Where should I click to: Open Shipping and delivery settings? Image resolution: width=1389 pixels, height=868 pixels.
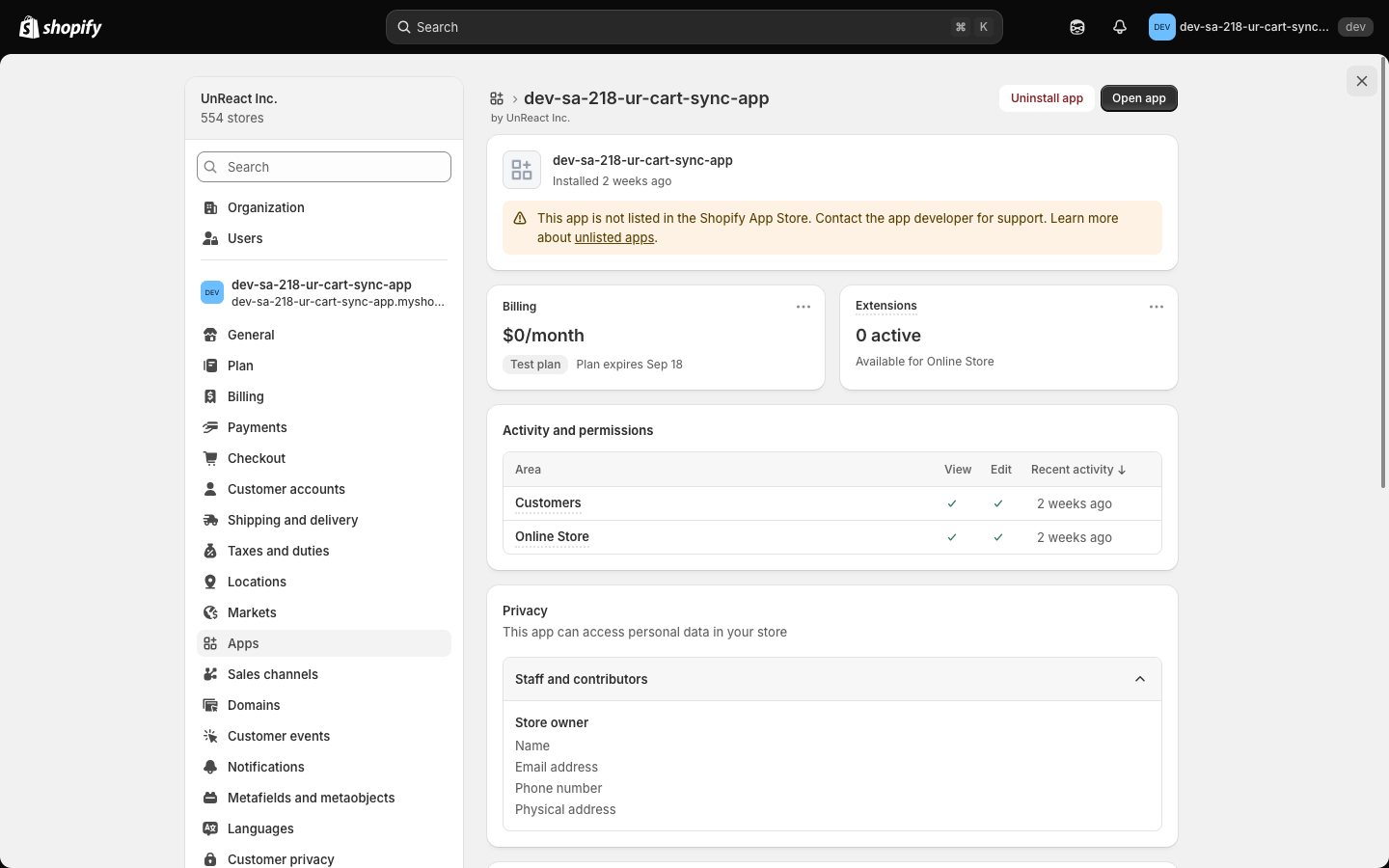coord(324,520)
